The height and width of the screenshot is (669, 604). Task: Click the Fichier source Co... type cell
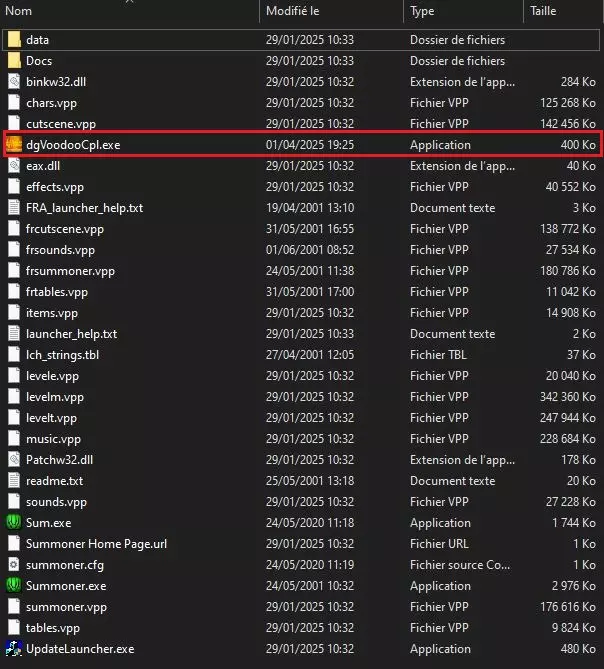click(x=460, y=565)
